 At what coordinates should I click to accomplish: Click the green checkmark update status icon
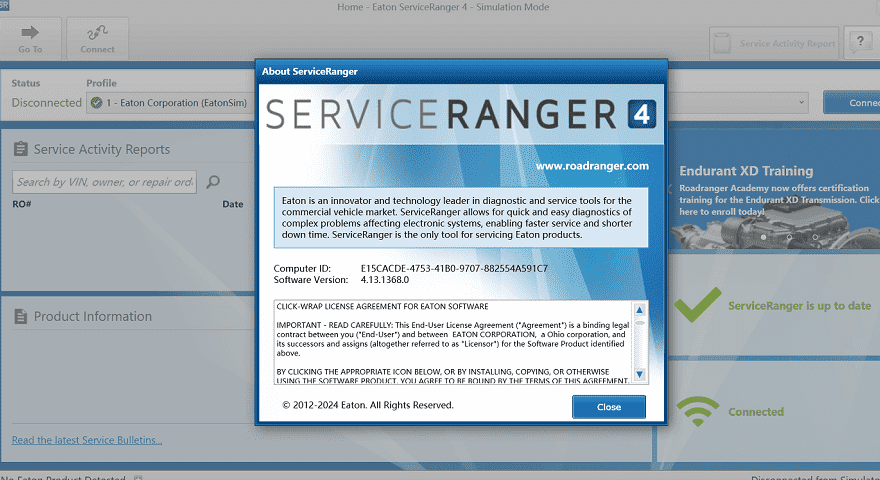(697, 305)
